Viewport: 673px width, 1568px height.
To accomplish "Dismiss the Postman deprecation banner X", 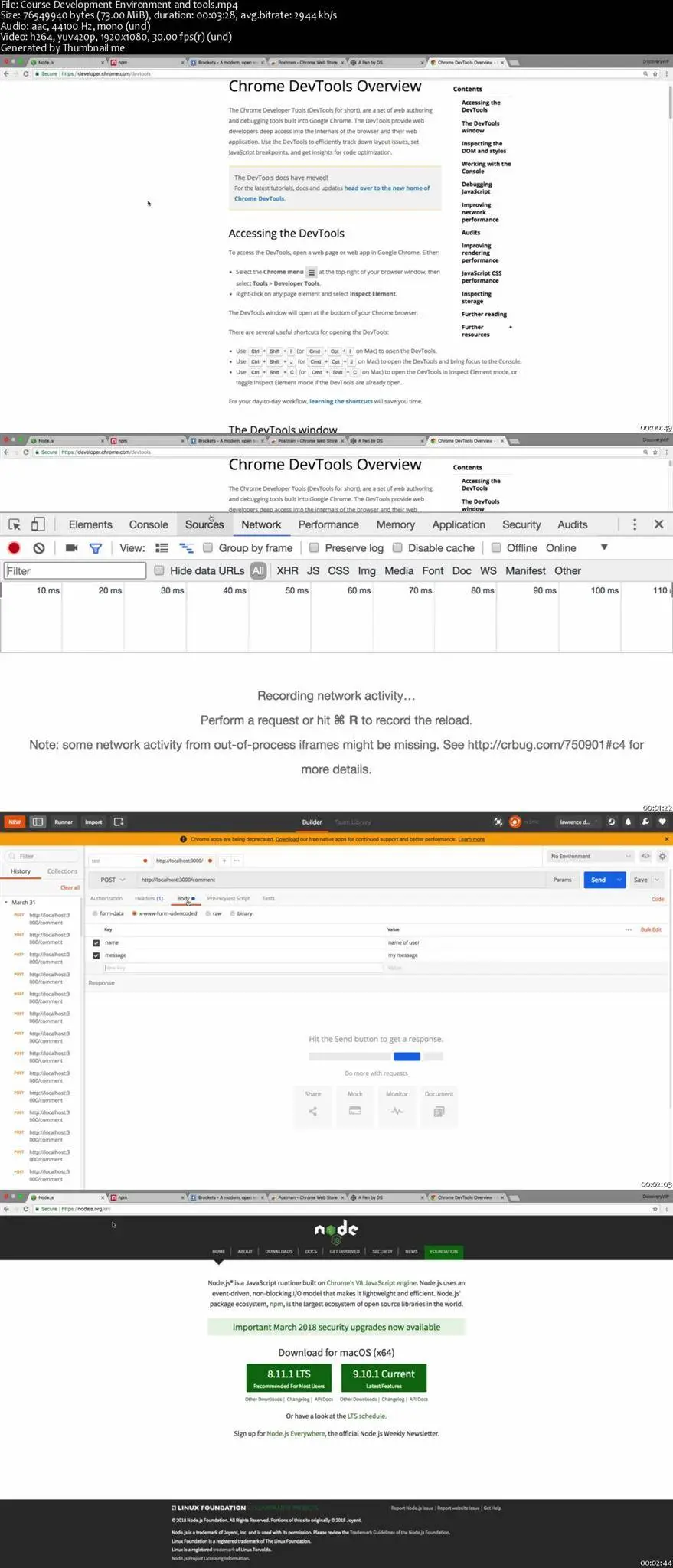I will tap(666, 839).
